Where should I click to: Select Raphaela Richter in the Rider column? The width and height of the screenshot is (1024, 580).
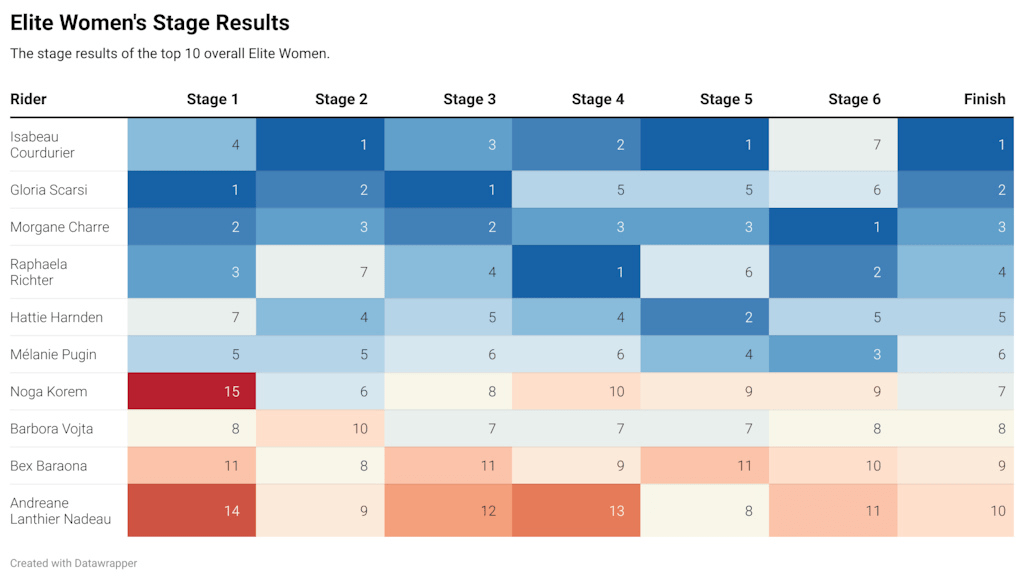[x=38, y=272]
